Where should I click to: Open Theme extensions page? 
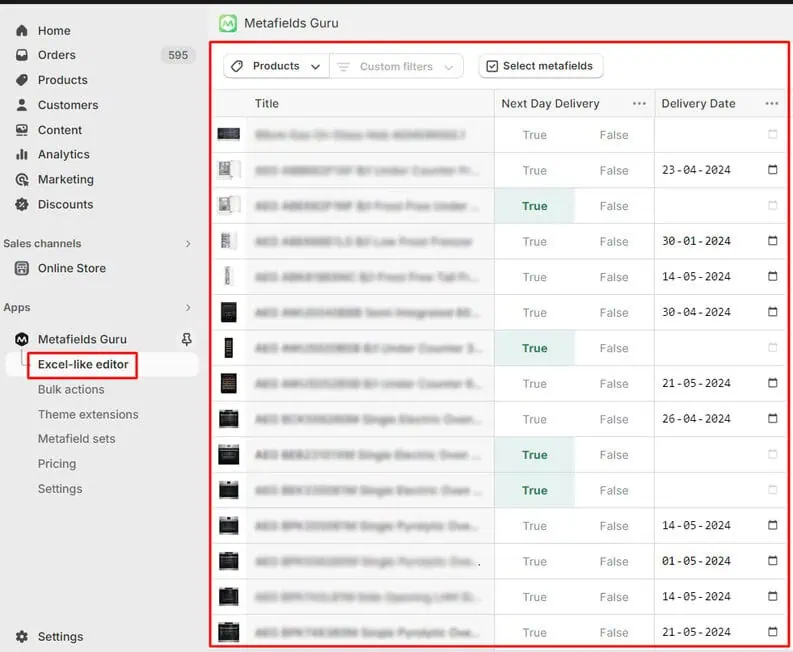point(88,414)
